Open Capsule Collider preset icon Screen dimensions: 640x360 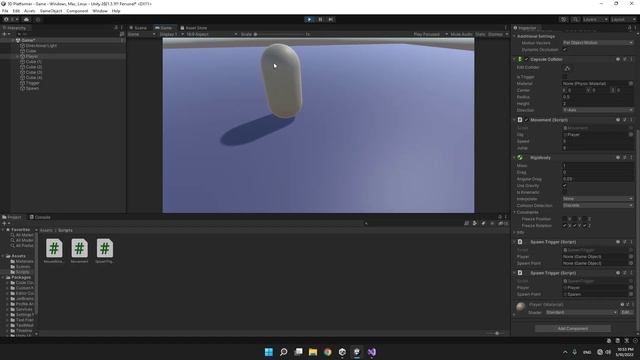pos(624,59)
